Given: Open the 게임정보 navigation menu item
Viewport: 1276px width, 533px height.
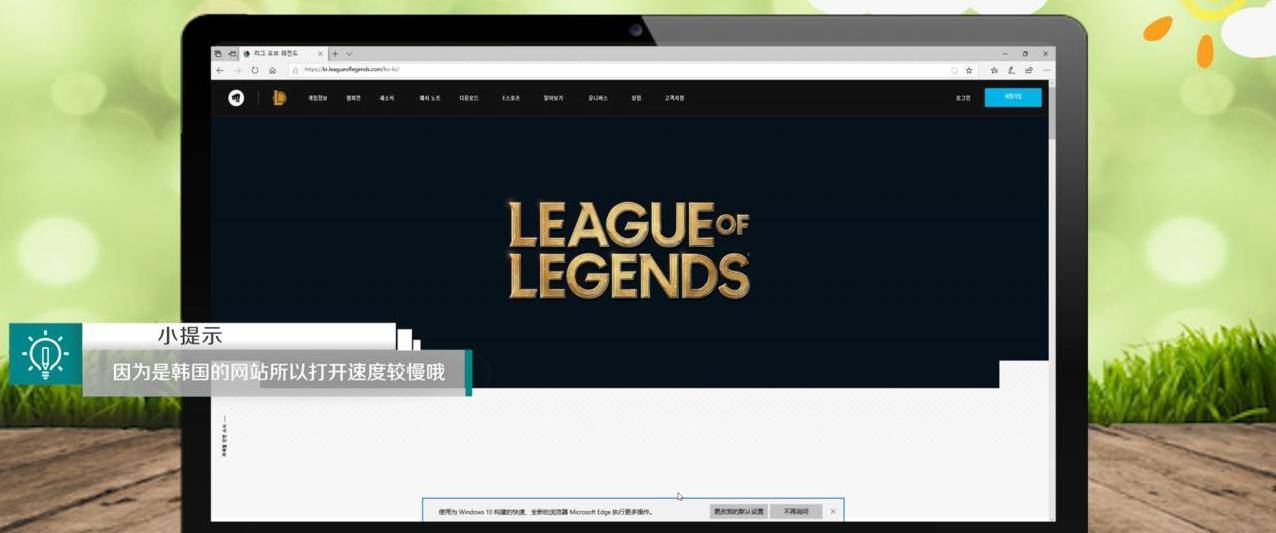Looking at the screenshot, I should (317, 98).
